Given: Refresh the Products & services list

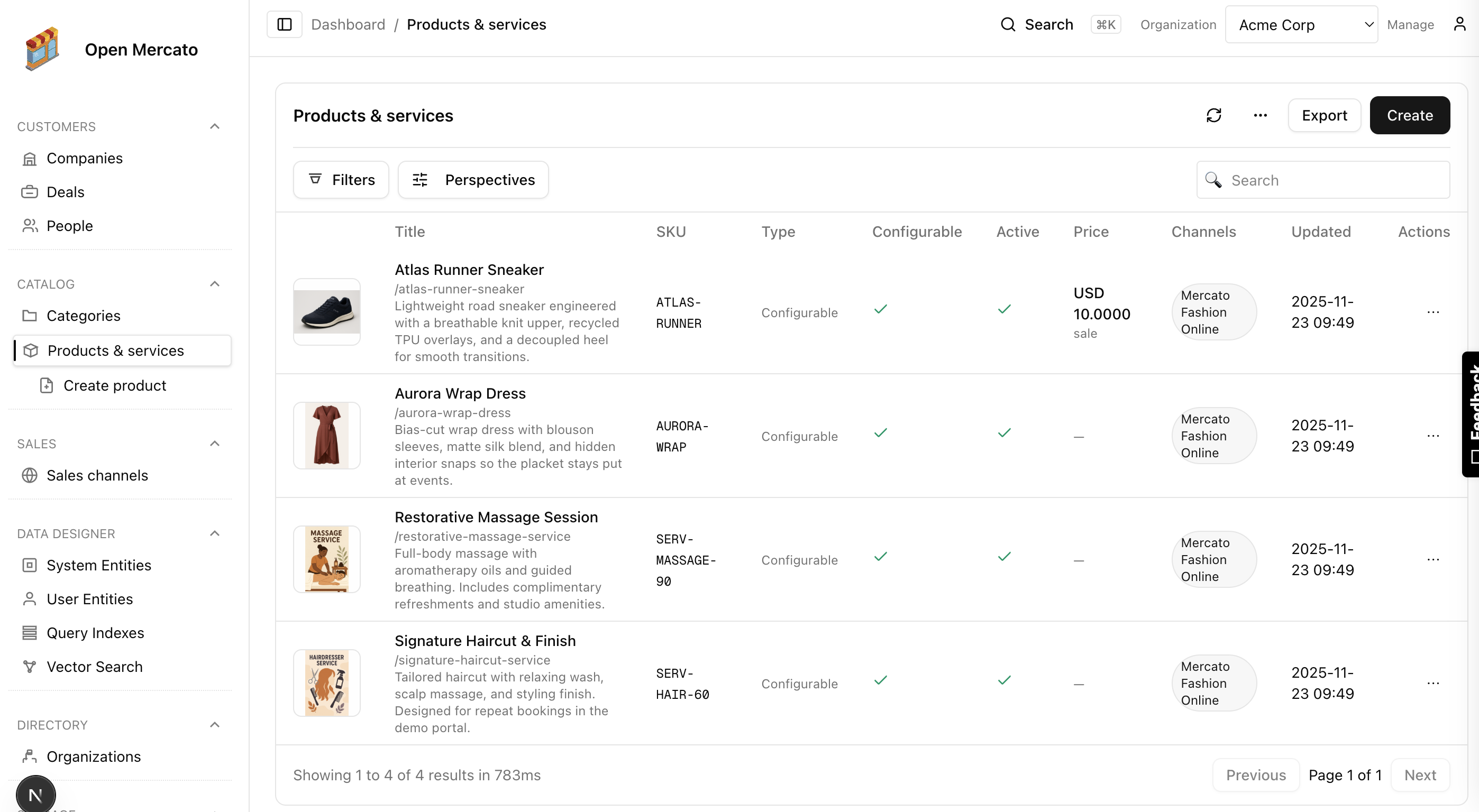Looking at the screenshot, I should click(x=1215, y=115).
